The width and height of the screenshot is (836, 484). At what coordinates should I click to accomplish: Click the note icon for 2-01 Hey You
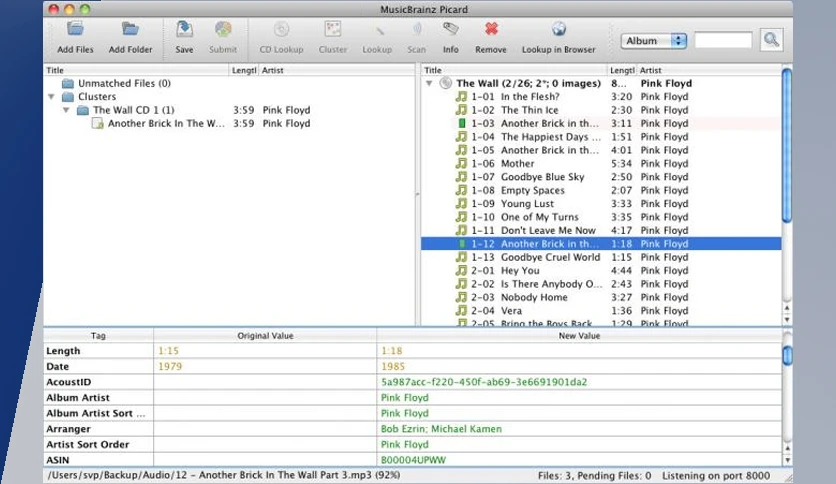[x=461, y=271]
